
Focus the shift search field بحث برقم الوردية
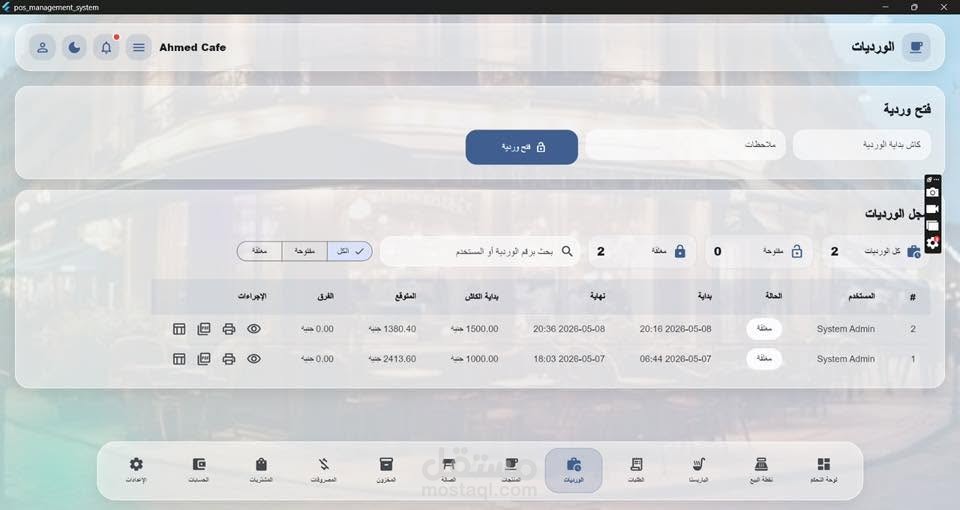479,252
